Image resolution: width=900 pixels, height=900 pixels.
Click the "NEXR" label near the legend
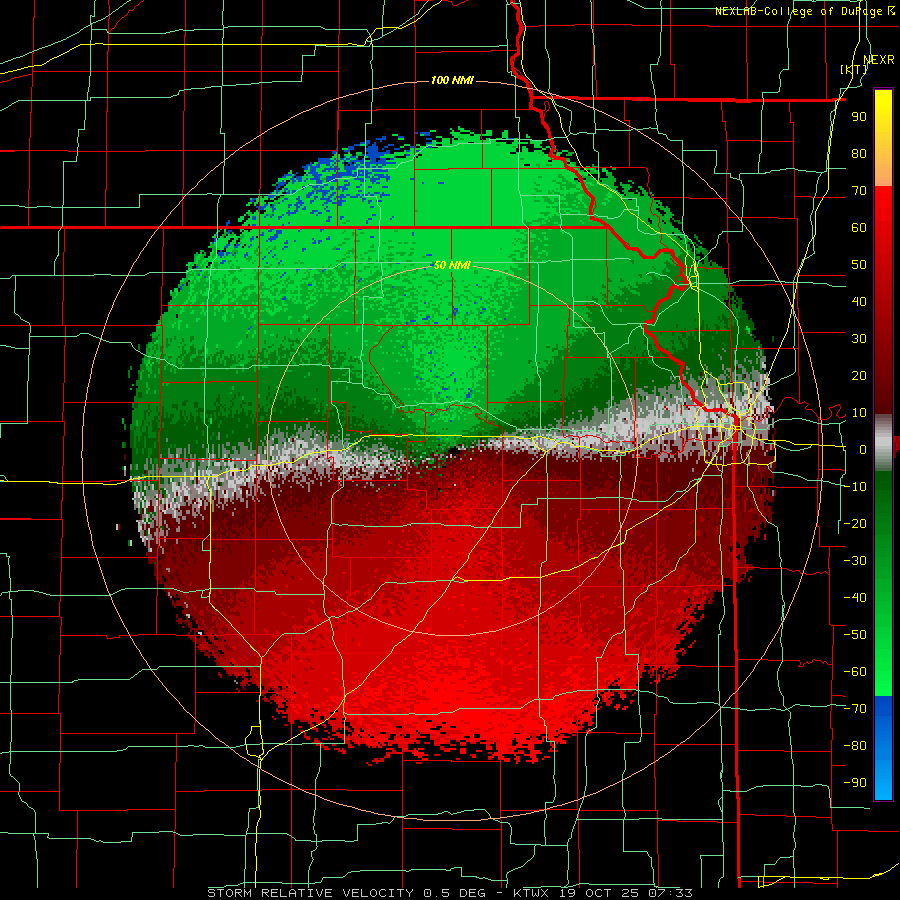pyautogui.click(x=879, y=60)
